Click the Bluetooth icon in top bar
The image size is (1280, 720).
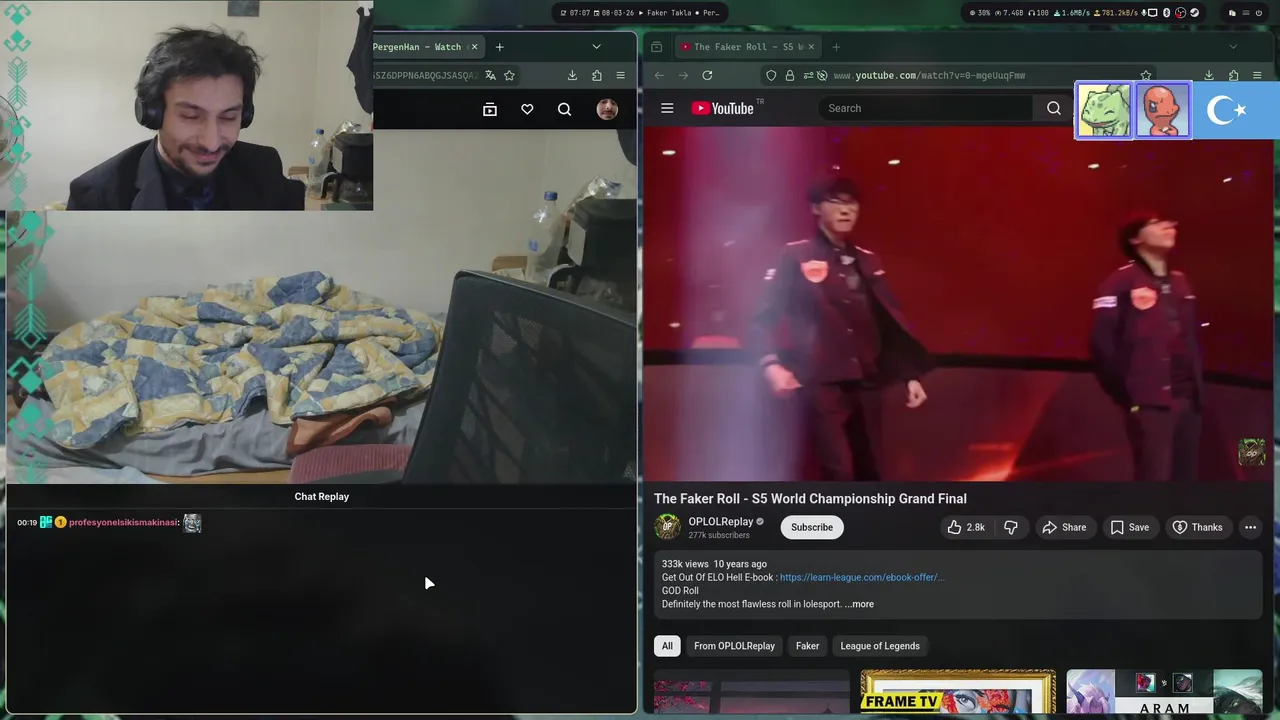pos(1166,13)
